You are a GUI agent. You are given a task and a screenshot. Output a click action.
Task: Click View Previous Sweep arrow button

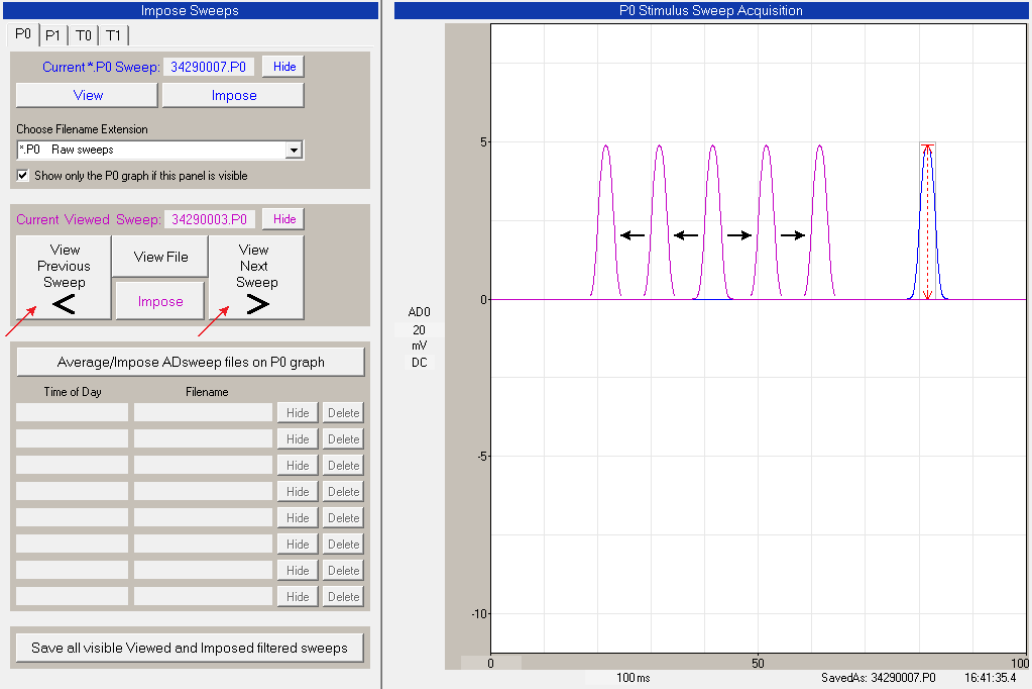(63, 278)
